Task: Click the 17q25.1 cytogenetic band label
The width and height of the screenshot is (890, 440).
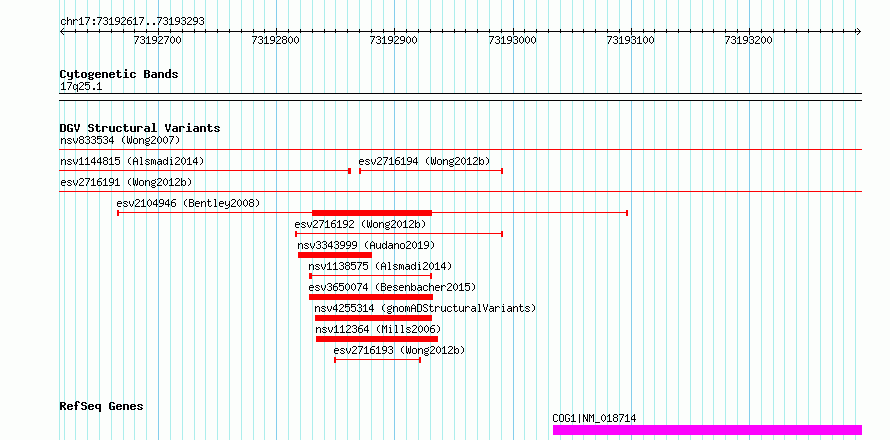Action: 81,87
